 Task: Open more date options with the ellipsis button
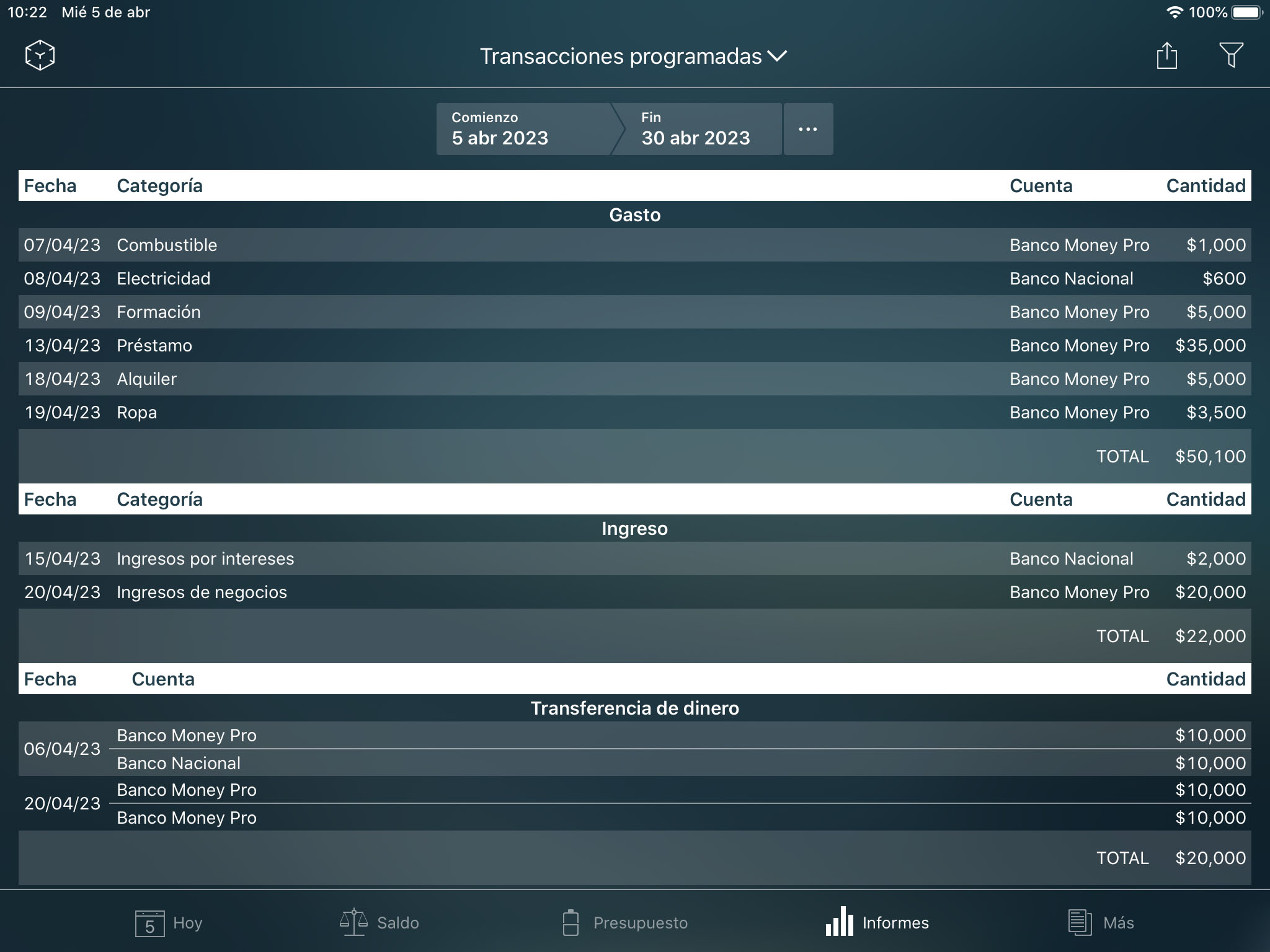pos(808,129)
